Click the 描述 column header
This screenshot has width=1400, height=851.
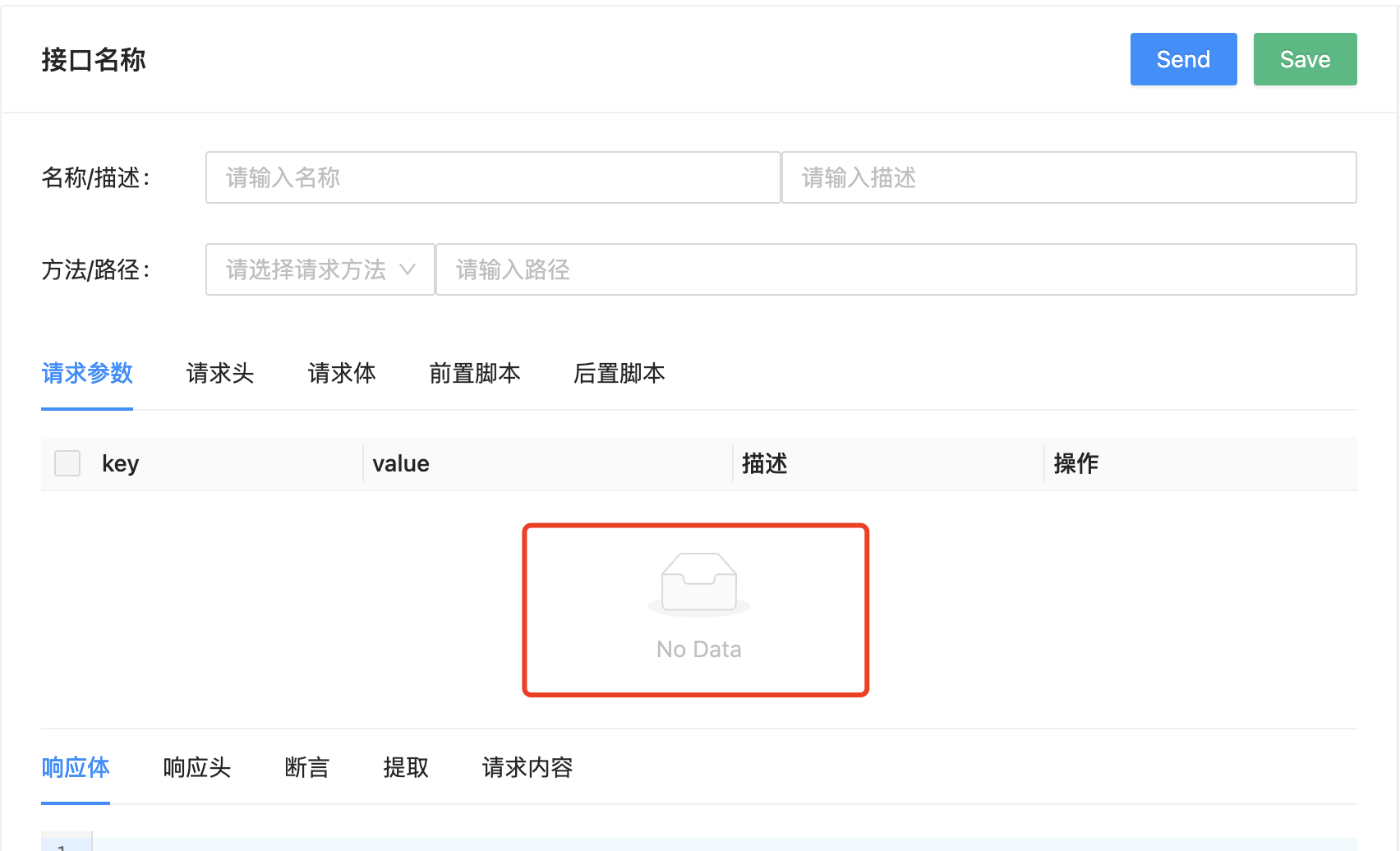click(x=765, y=464)
